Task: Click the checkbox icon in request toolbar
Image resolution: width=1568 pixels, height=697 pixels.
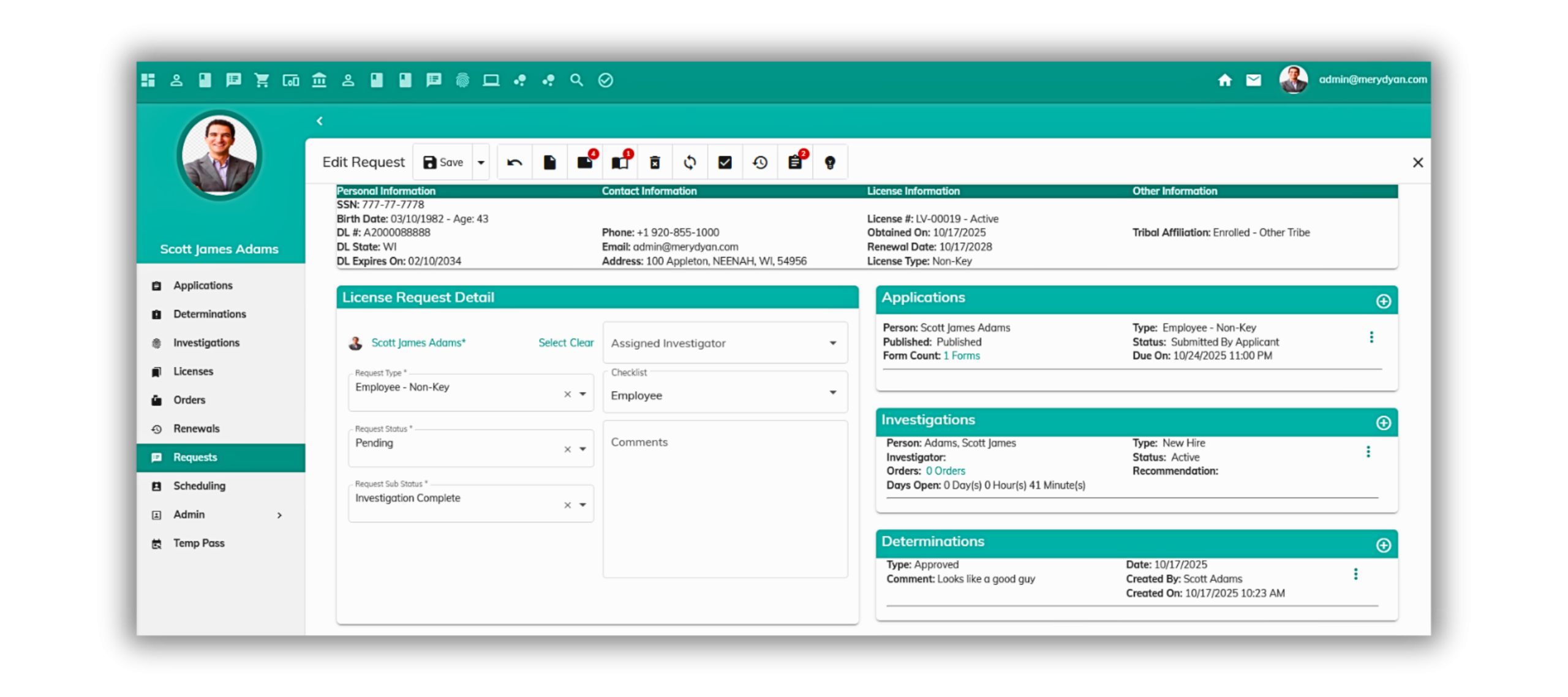Action: tap(725, 162)
